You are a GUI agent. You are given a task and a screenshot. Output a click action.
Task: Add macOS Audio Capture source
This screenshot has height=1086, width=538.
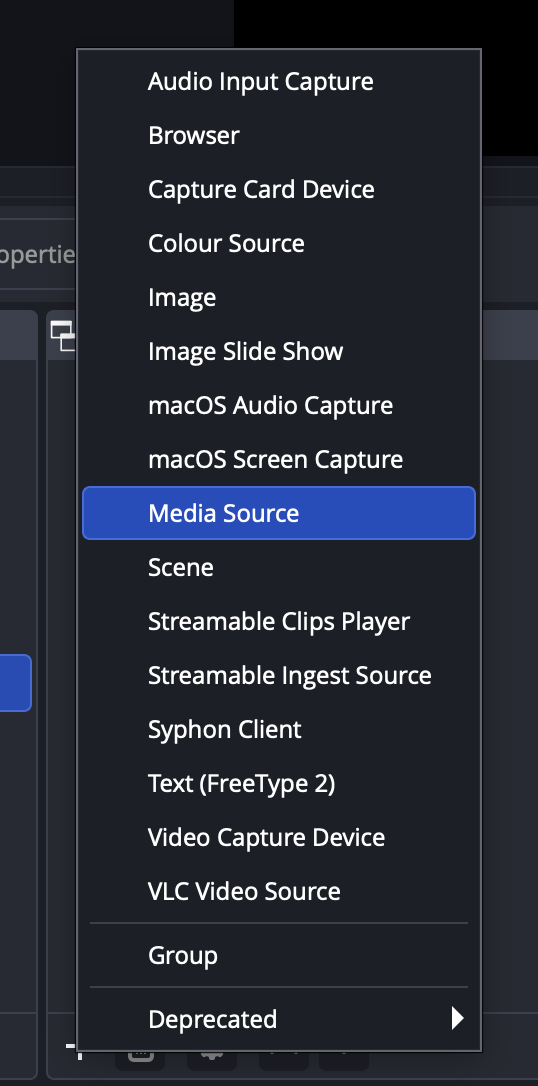(278, 405)
